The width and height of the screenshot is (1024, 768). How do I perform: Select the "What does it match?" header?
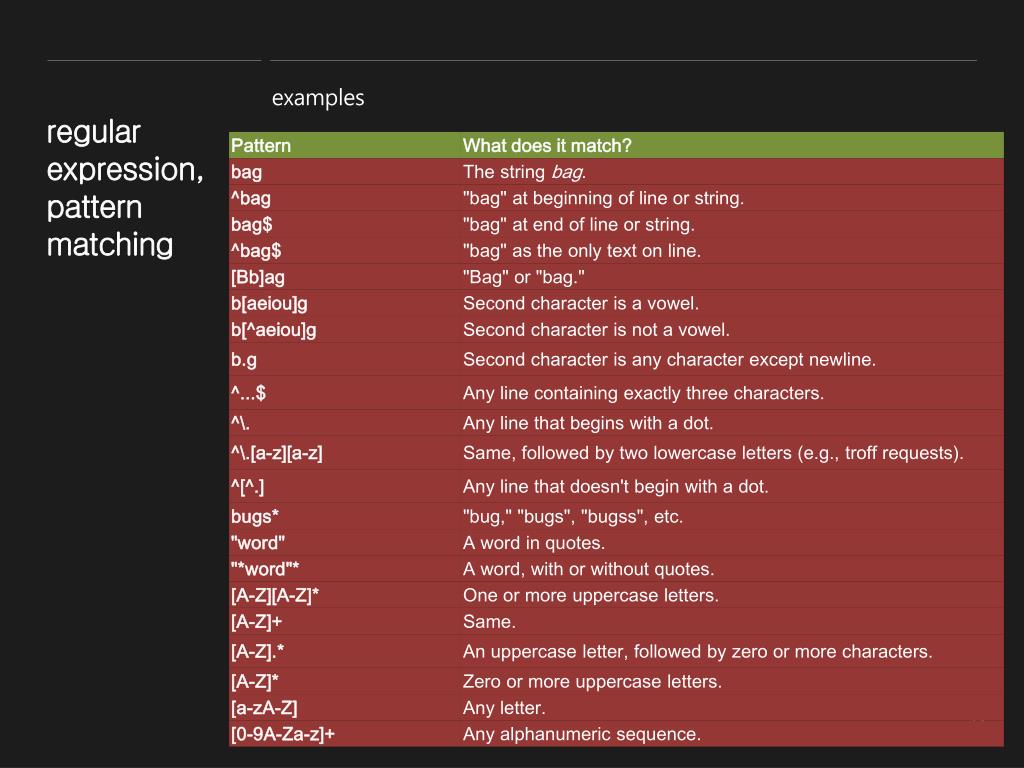tap(547, 146)
